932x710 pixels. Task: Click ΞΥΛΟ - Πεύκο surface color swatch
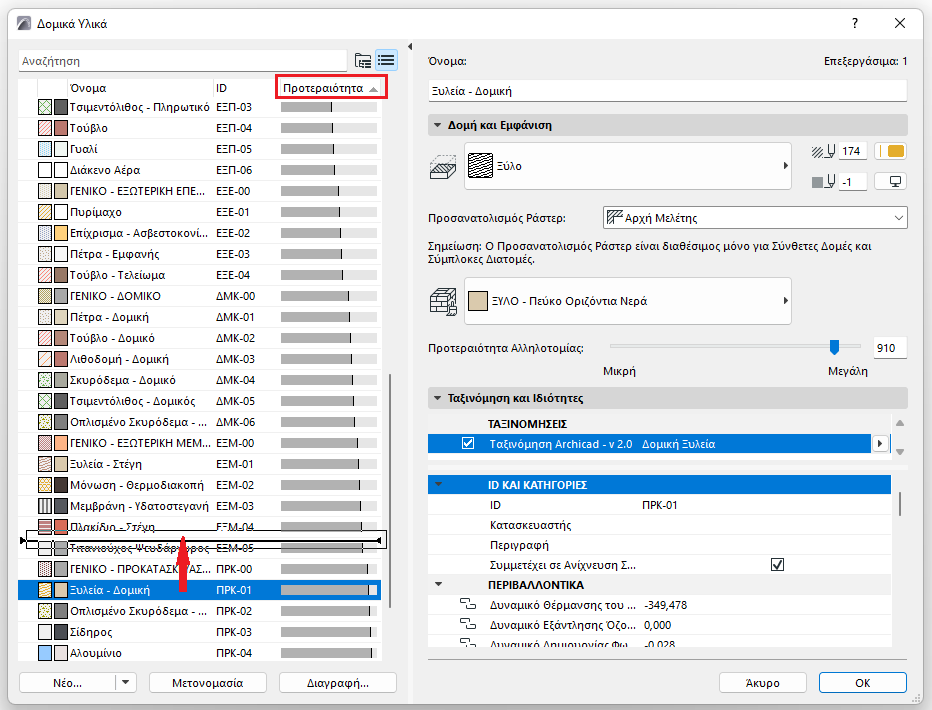click(478, 301)
